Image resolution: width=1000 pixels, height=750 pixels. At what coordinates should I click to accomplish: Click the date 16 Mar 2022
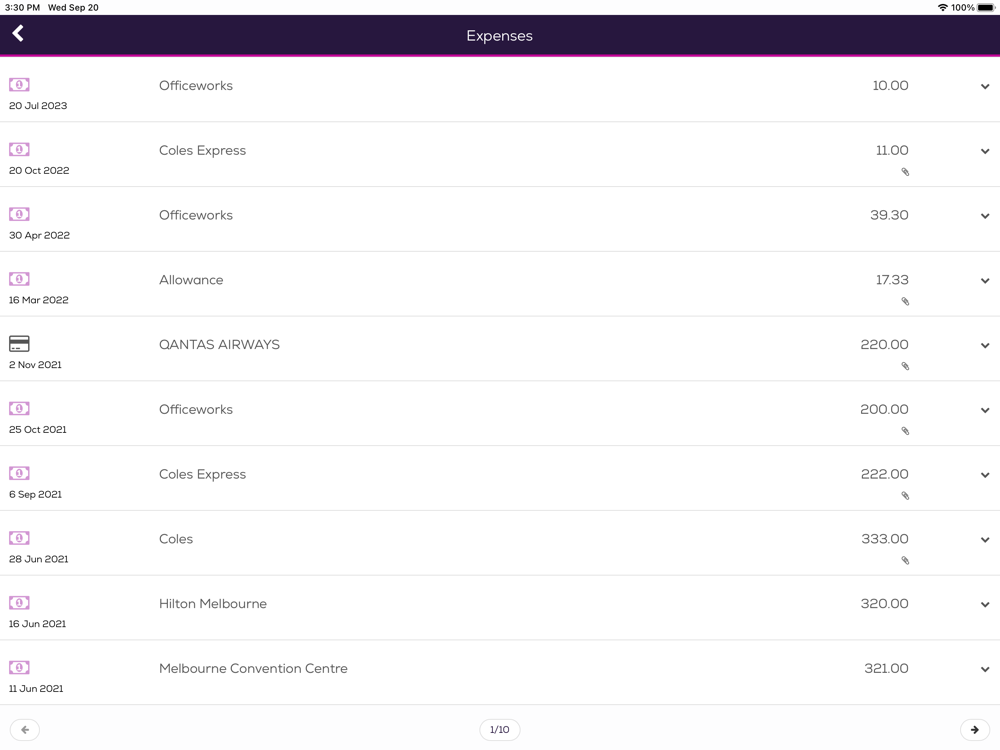coord(38,300)
